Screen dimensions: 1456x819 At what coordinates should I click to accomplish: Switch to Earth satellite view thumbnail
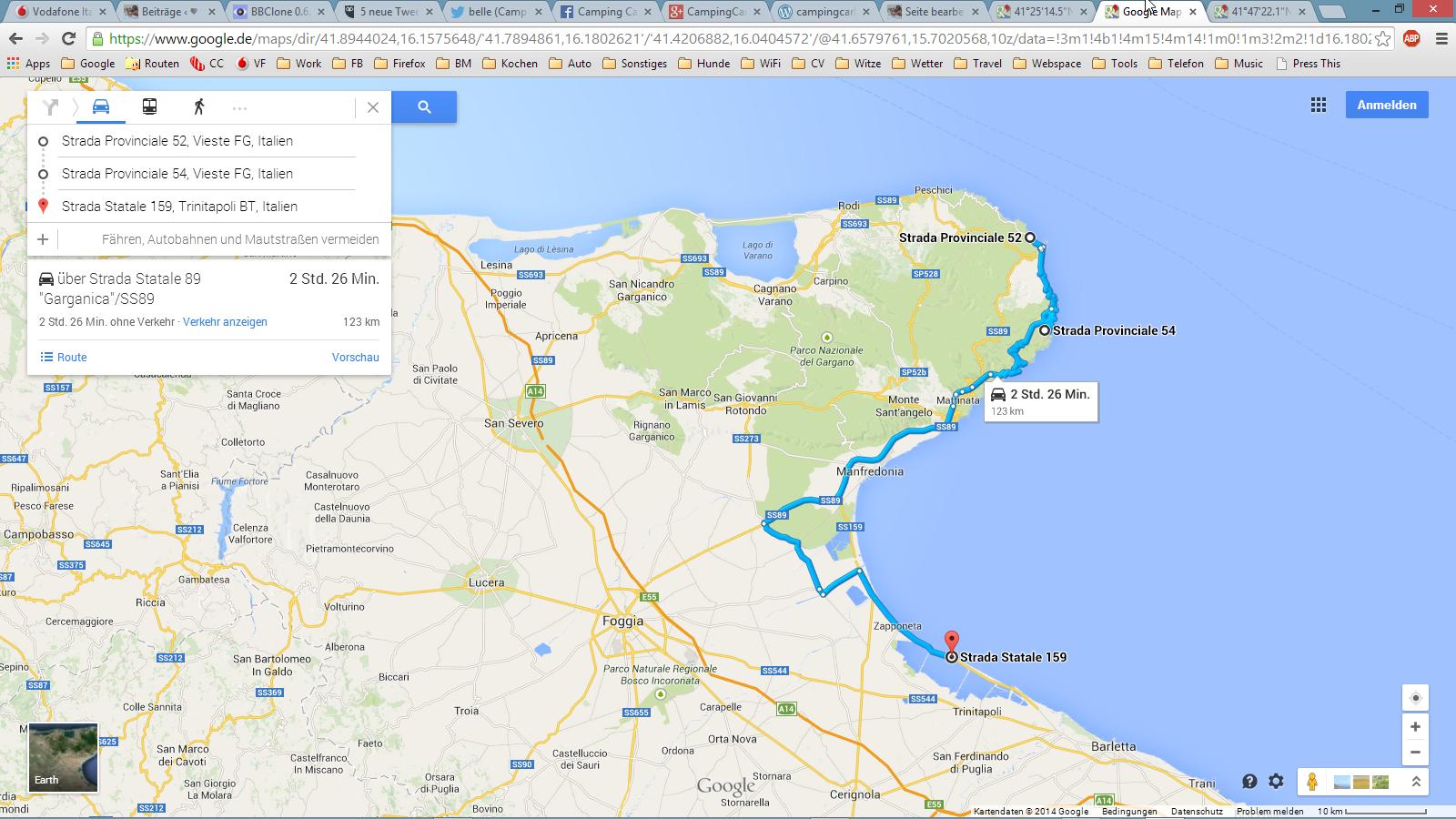tap(63, 757)
